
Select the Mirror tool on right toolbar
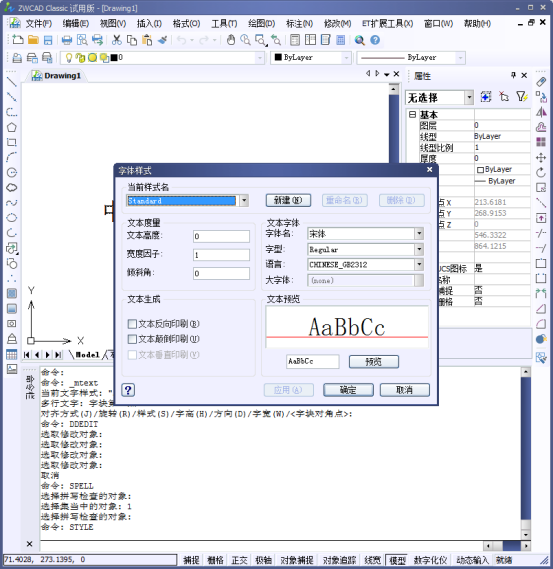[541, 112]
